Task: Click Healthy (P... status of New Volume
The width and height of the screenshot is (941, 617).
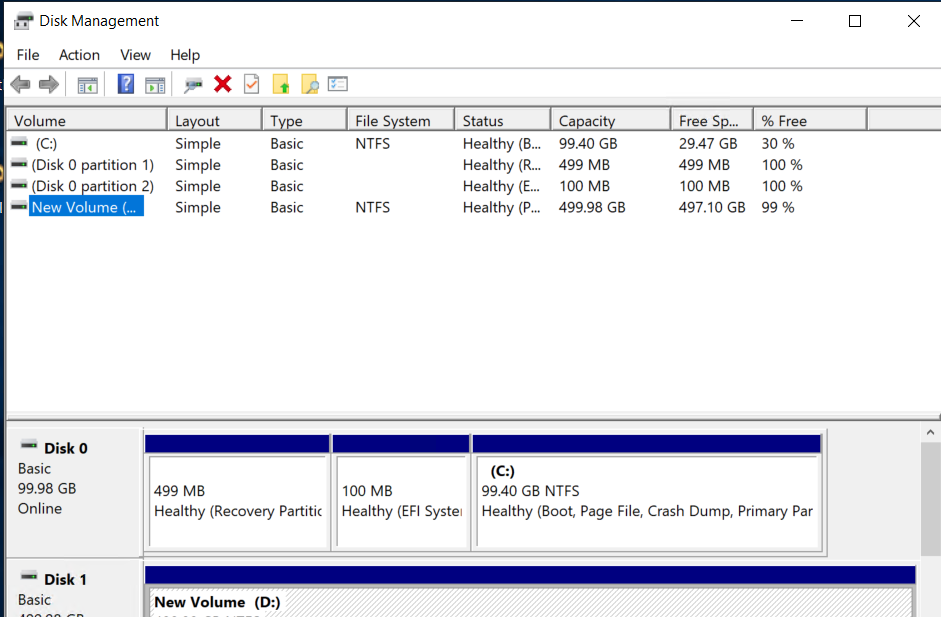Action: tap(502, 207)
